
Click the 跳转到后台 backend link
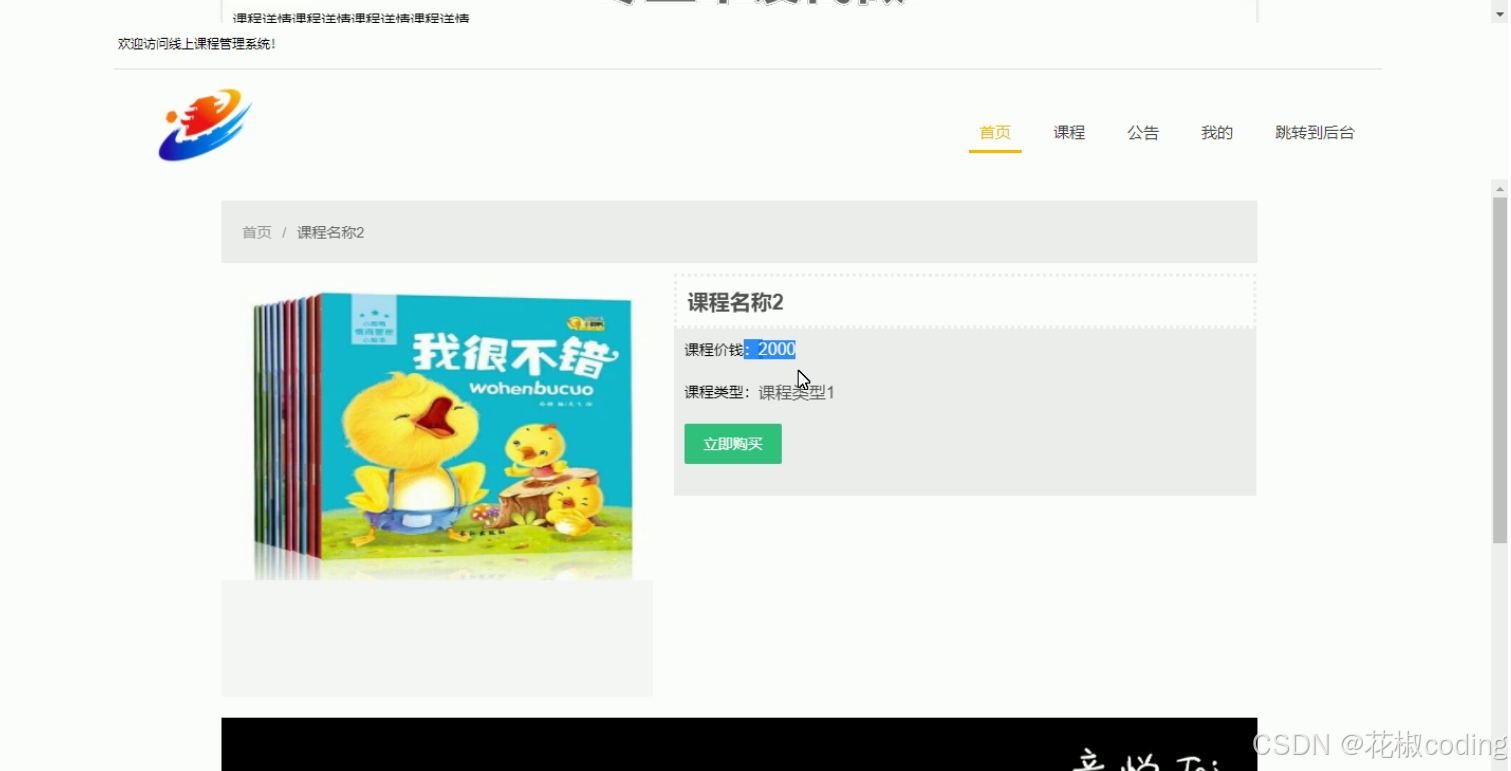(x=1313, y=132)
